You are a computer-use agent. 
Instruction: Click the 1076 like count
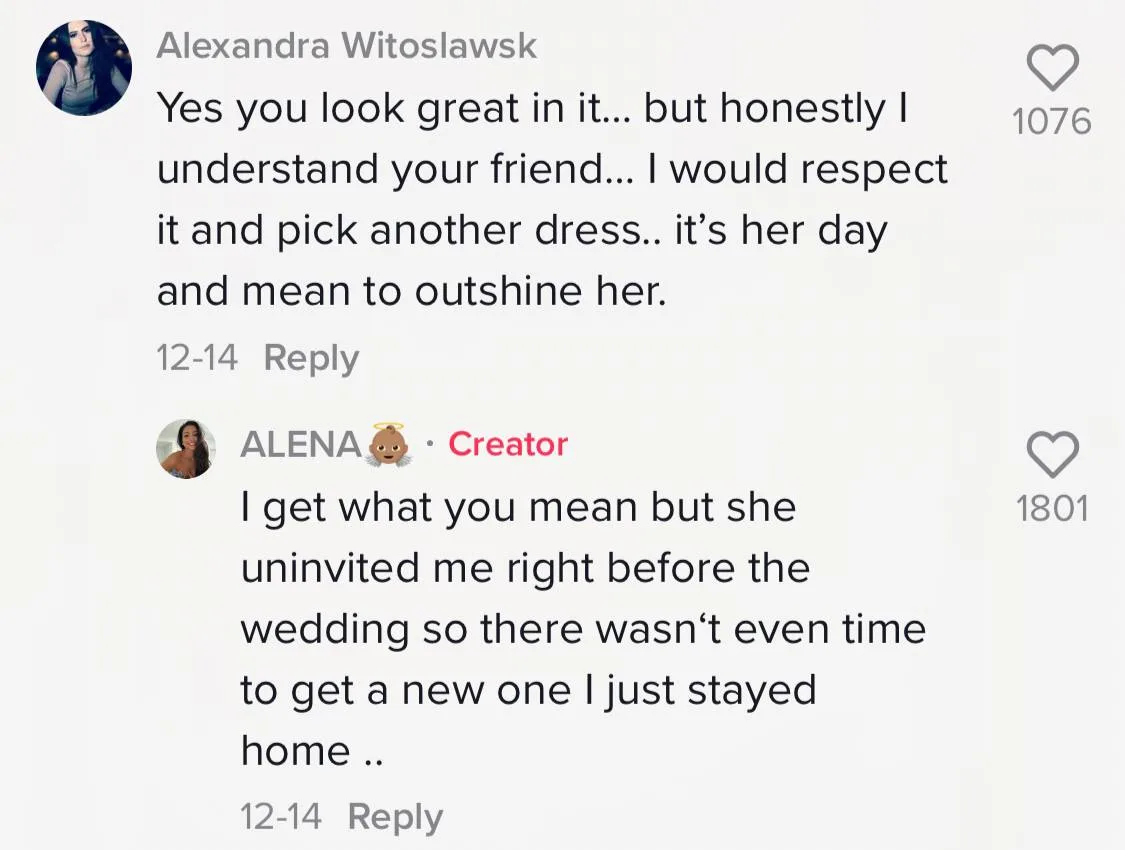click(1052, 122)
